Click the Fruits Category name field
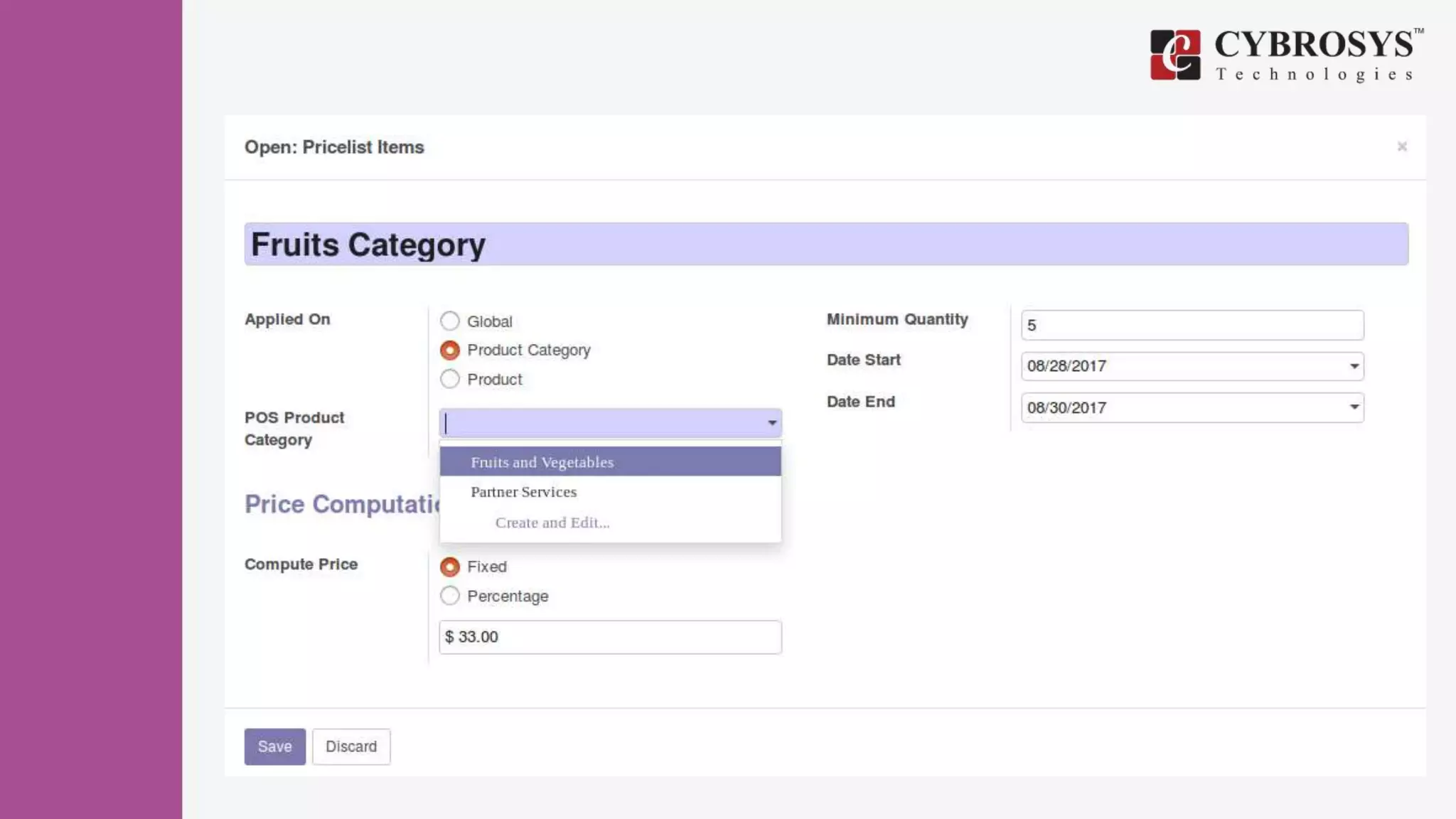 pyautogui.click(x=825, y=245)
